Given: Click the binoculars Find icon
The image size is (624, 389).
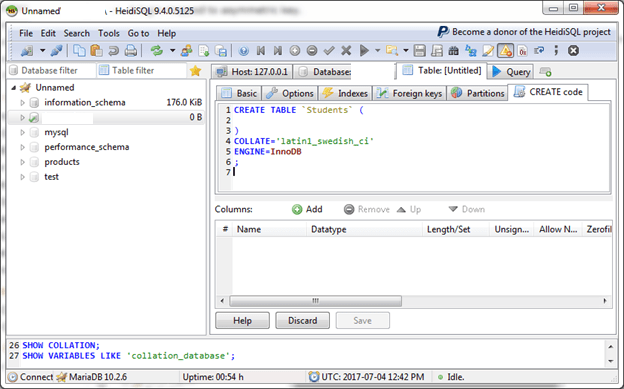Looking at the screenshot, I should coord(454,51).
